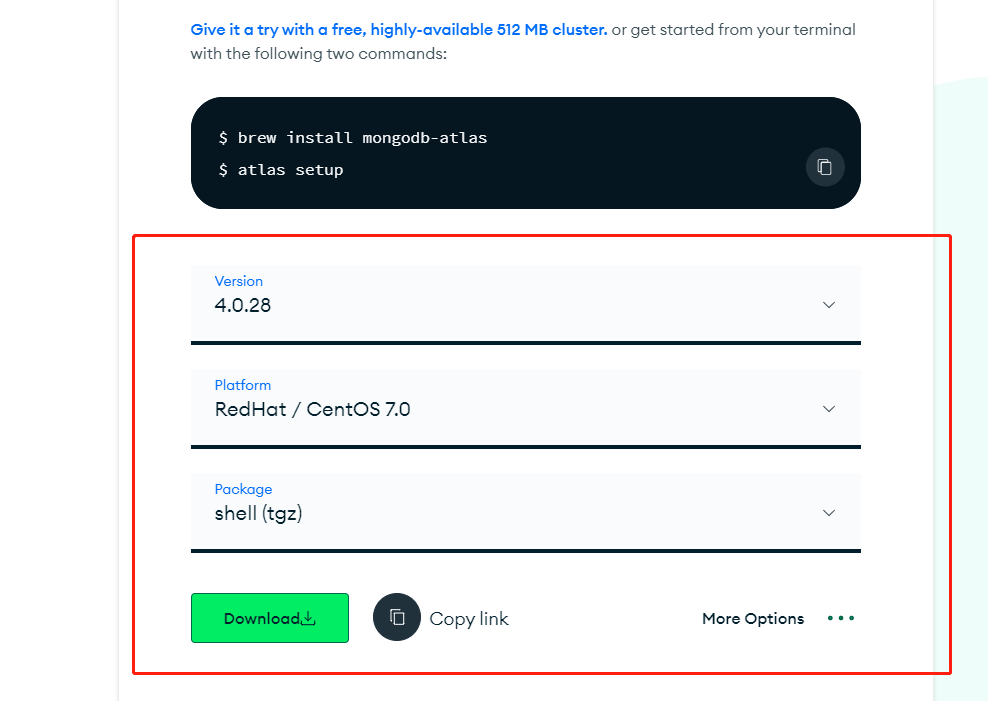
Task: Open the More Options menu
Action: pos(753,619)
